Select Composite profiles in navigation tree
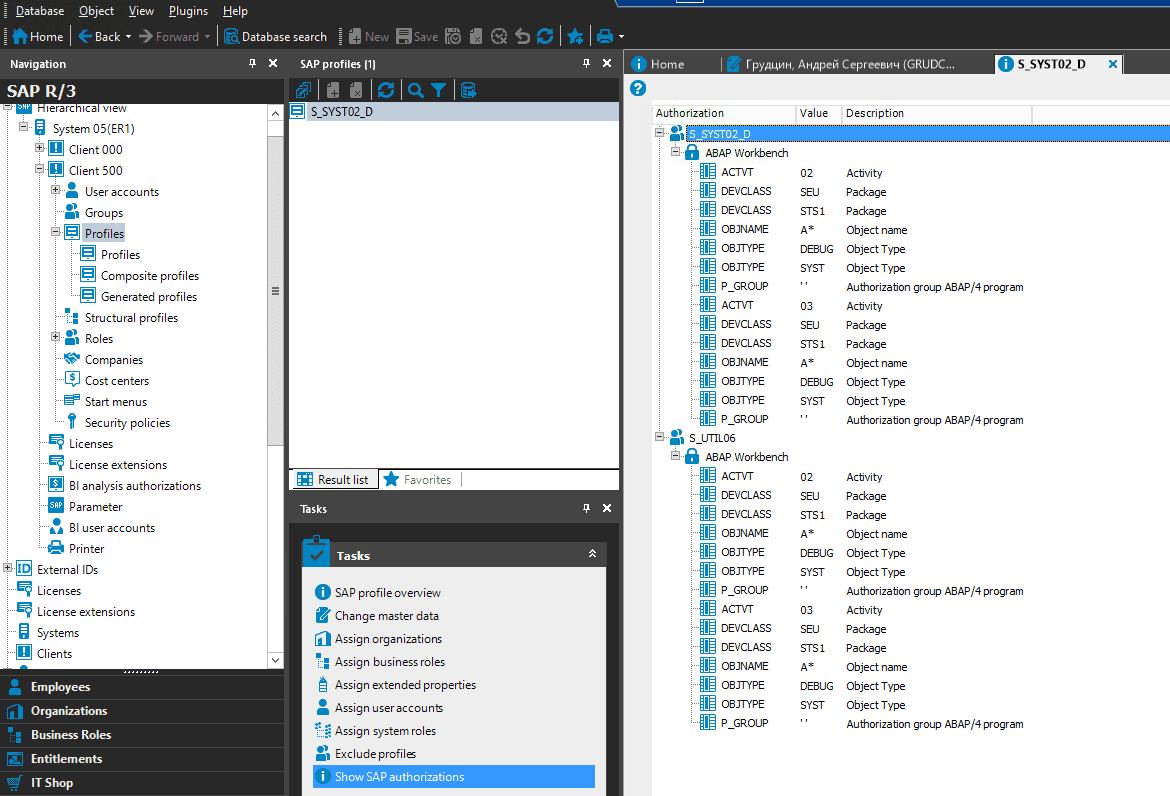Screen dimensions: 1170x796 point(149,276)
